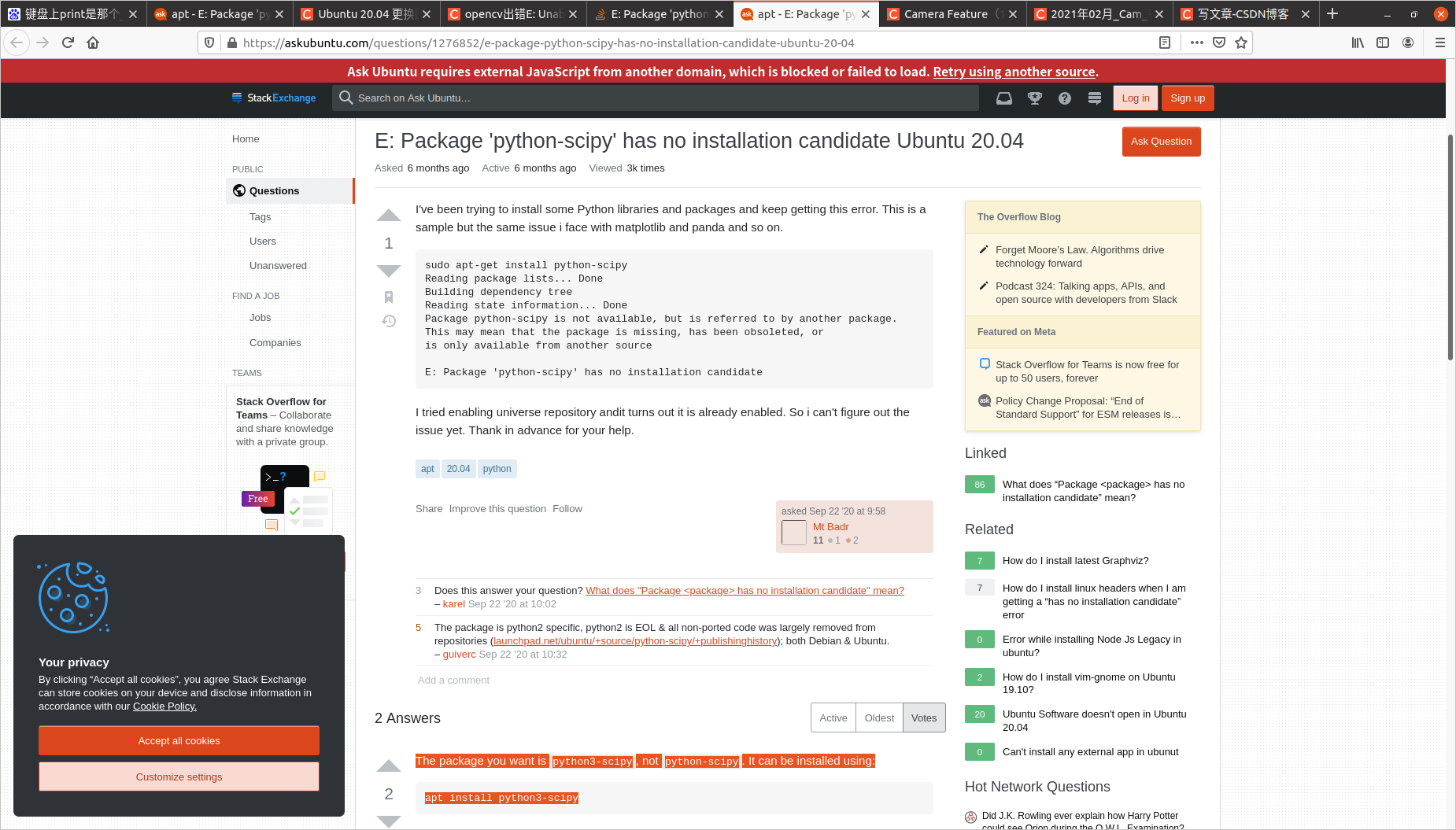This screenshot has width=1456, height=830.
Task: Downvote the question
Action: [389, 271]
